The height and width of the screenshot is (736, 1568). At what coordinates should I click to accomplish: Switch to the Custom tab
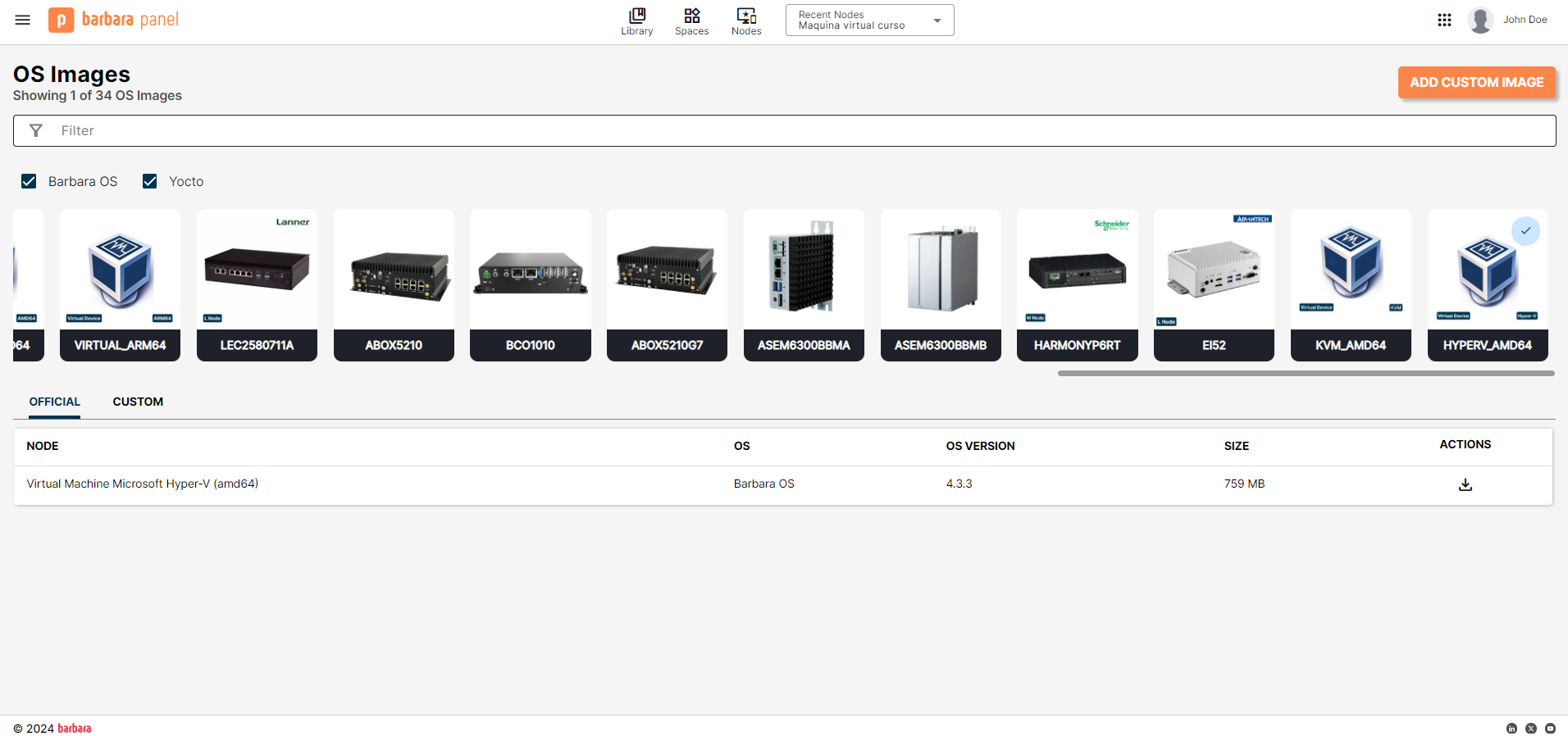tap(138, 402)
